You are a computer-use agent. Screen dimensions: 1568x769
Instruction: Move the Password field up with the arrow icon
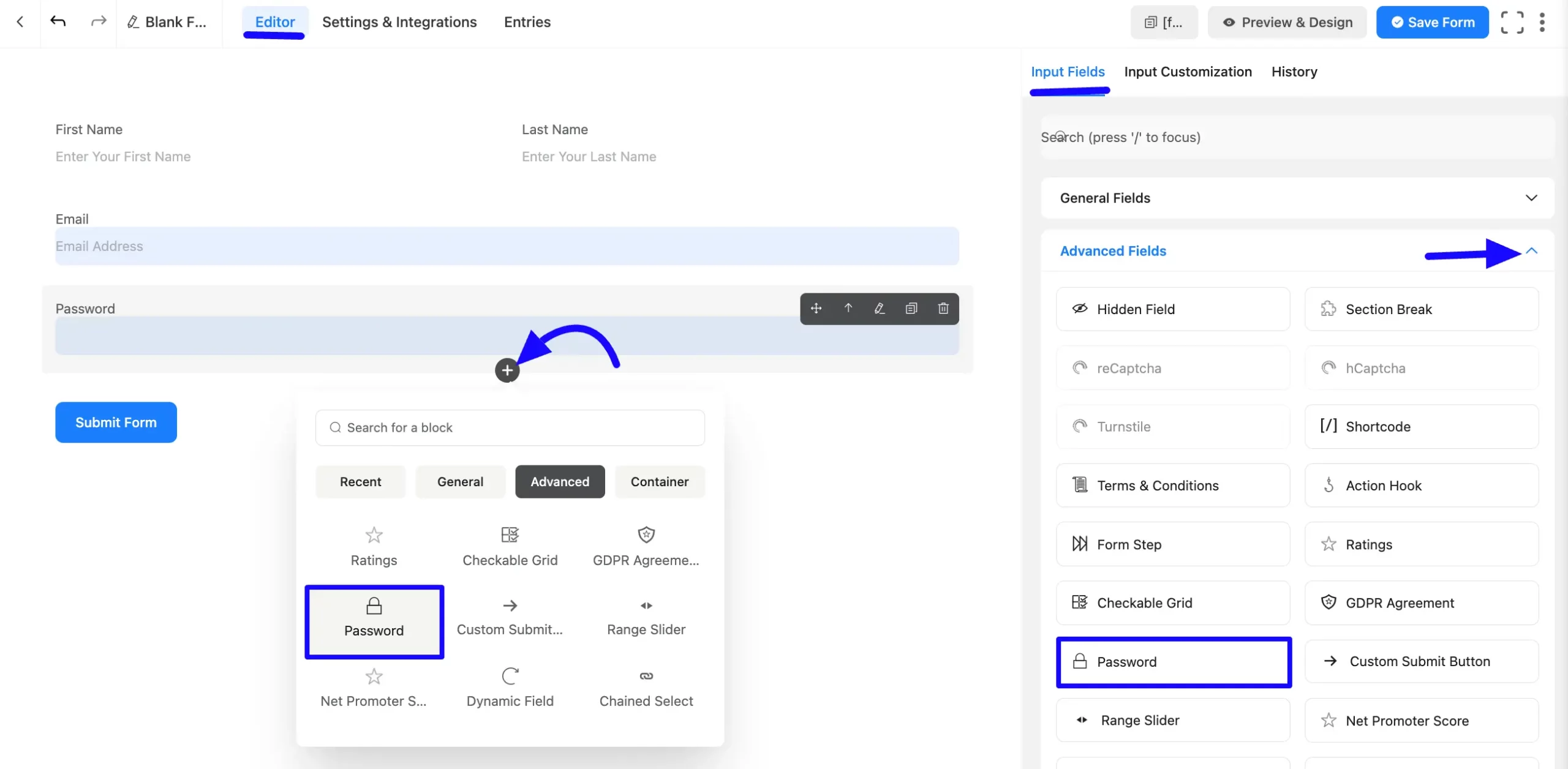click(x=848, y=309)
